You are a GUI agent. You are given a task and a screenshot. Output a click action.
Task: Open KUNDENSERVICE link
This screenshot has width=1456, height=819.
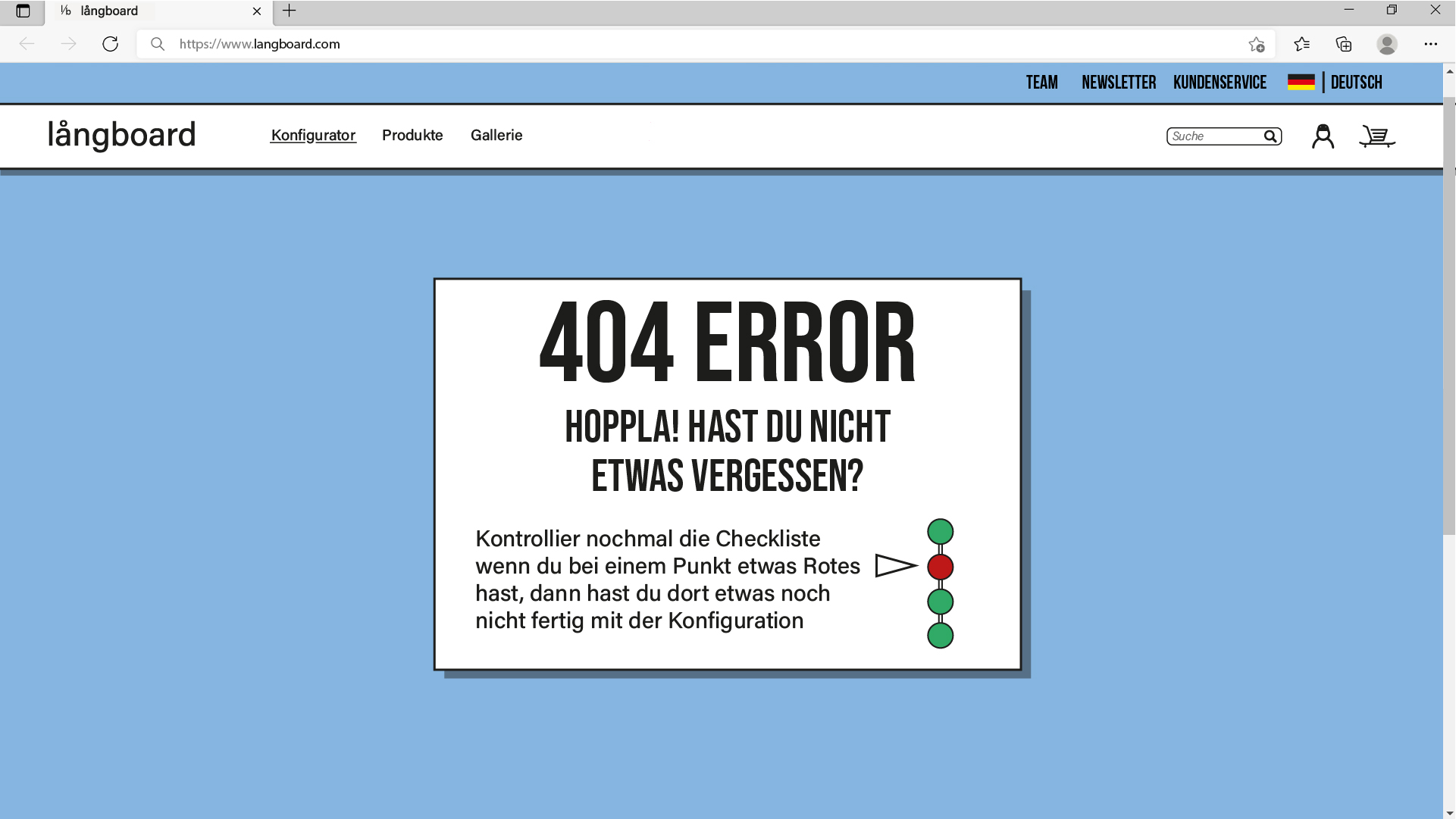pos(1220,83)
